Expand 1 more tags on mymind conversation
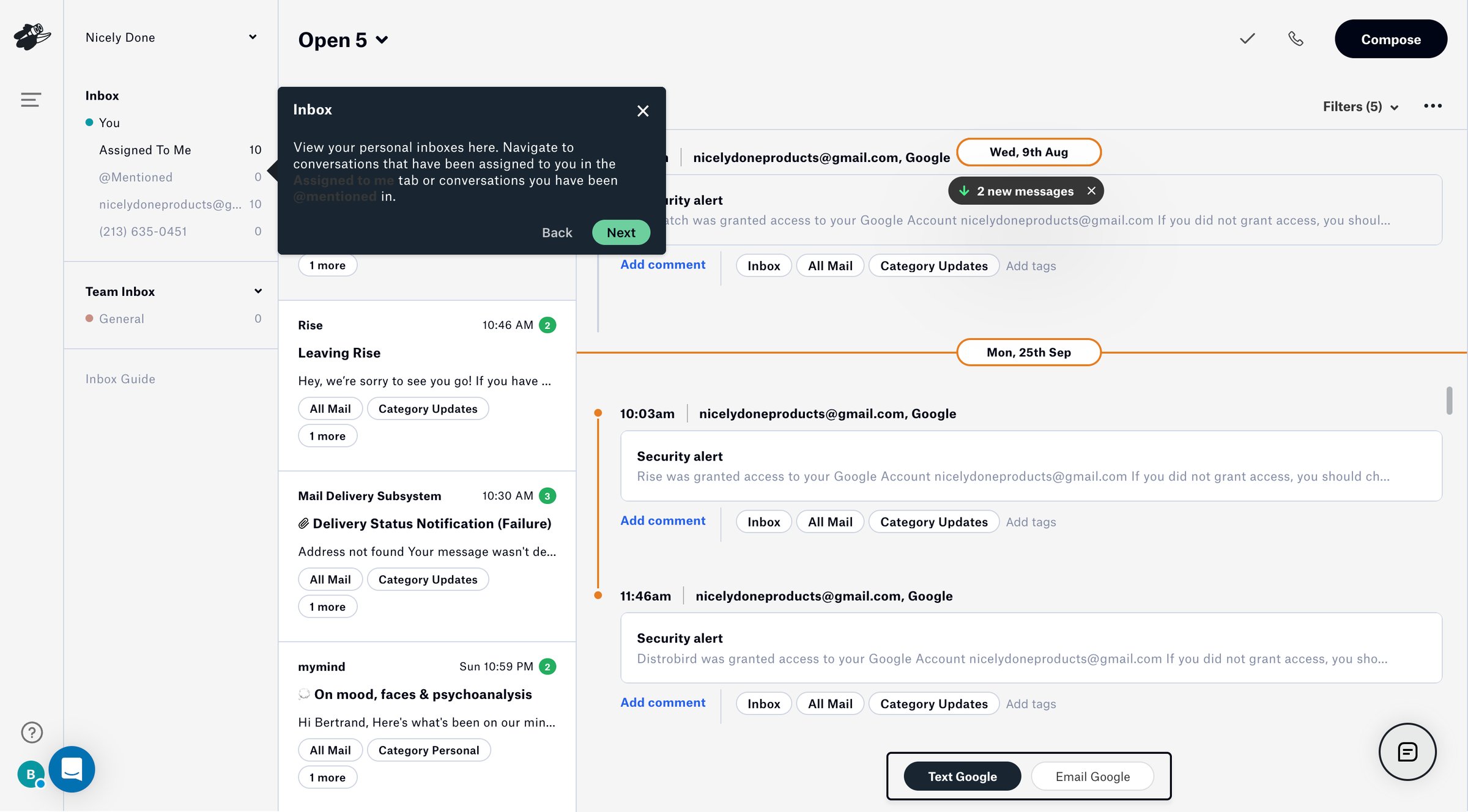 [327, 777]
